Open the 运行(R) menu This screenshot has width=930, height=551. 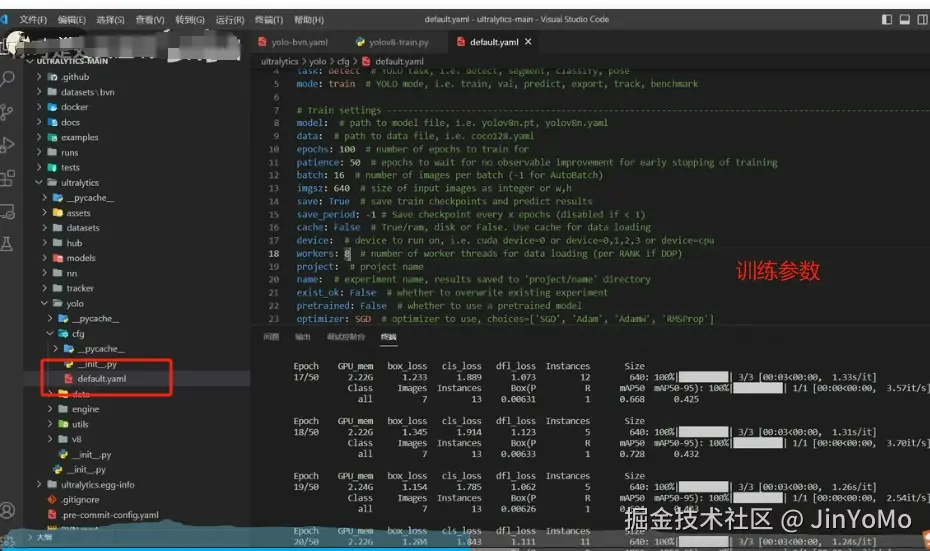230,20
